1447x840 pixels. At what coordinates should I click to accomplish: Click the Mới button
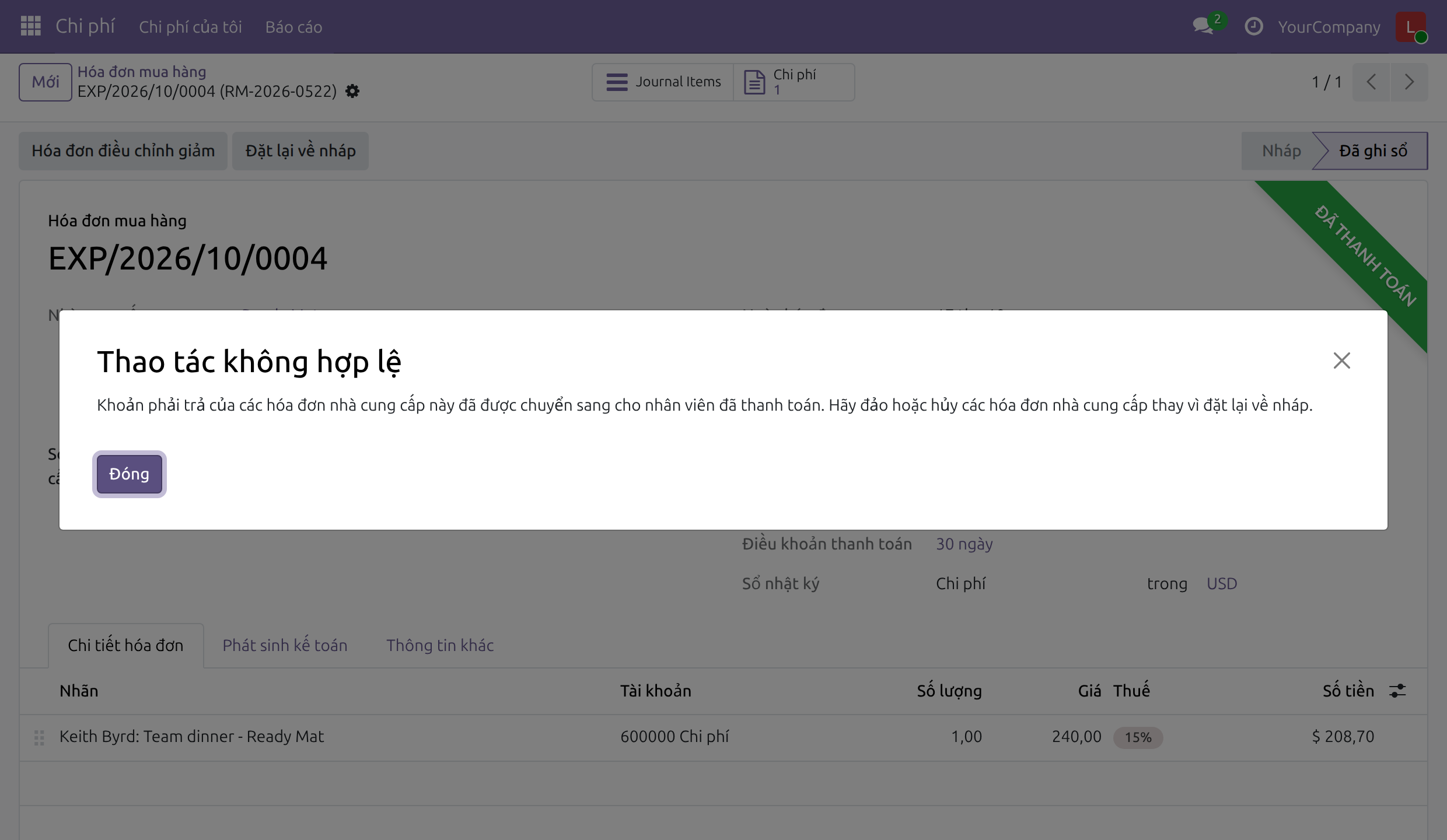45,82
